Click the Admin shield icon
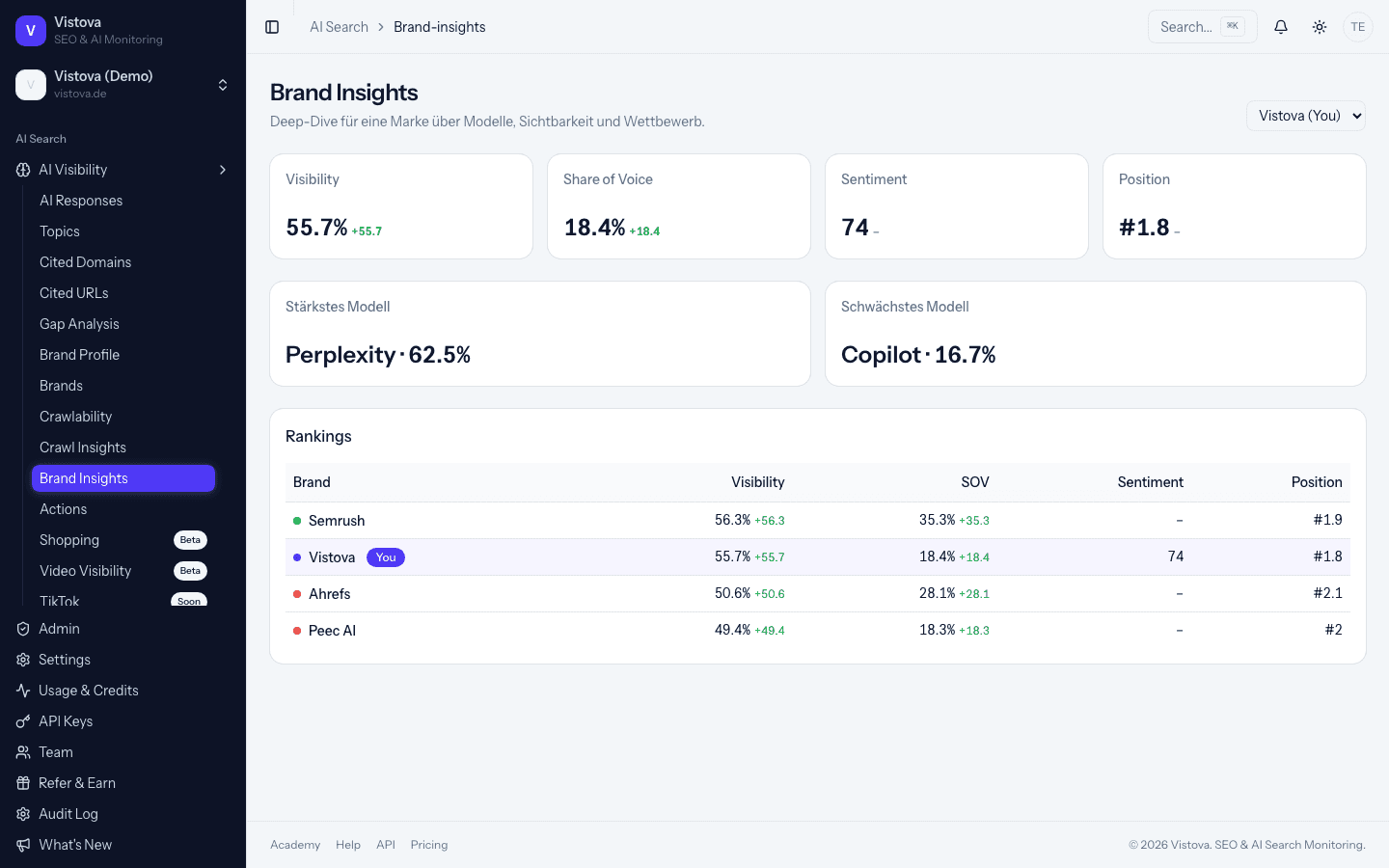Screen dimensions: 1389x868 [x=23, y=629]
